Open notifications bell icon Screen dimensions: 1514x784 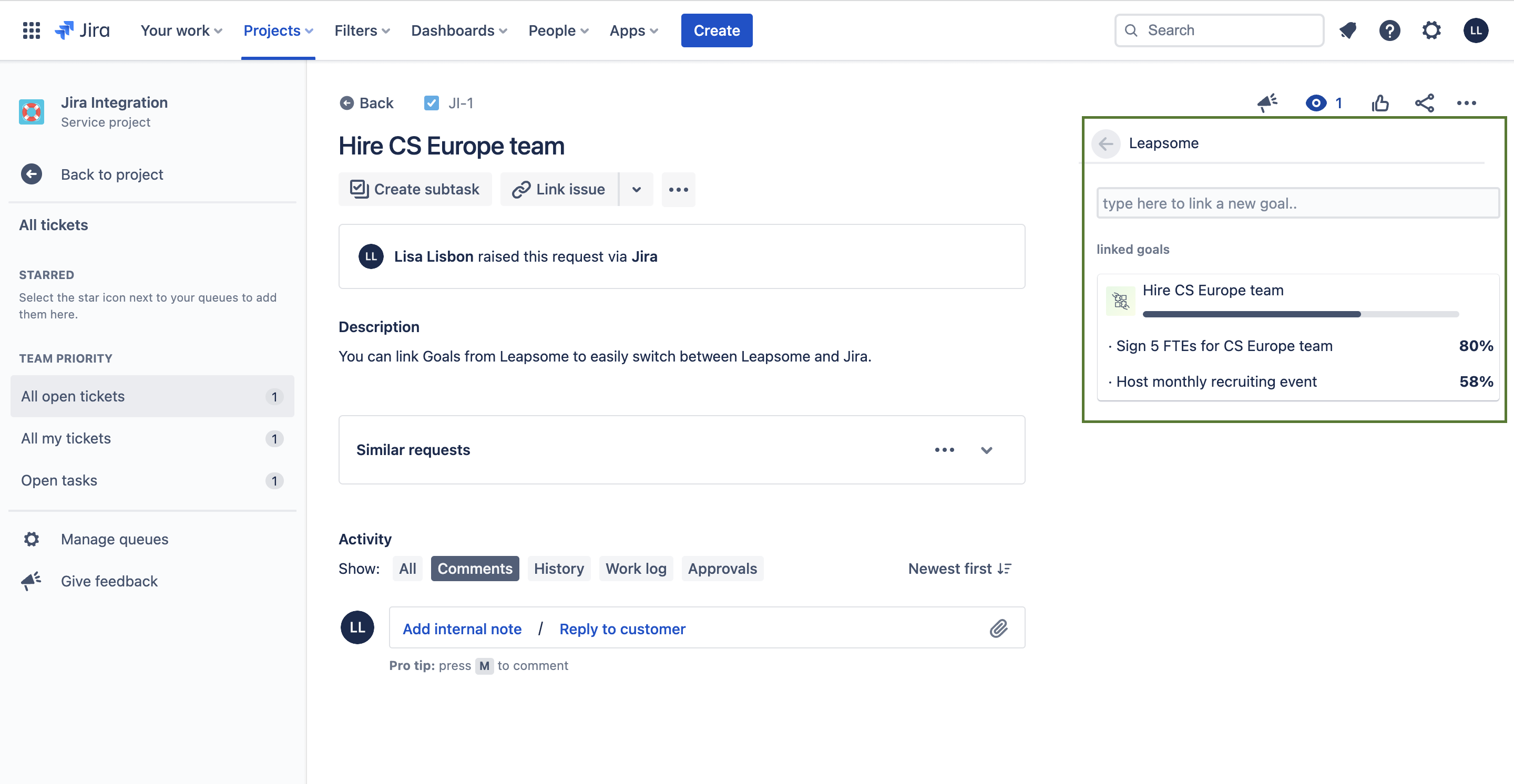point(1348,30)
